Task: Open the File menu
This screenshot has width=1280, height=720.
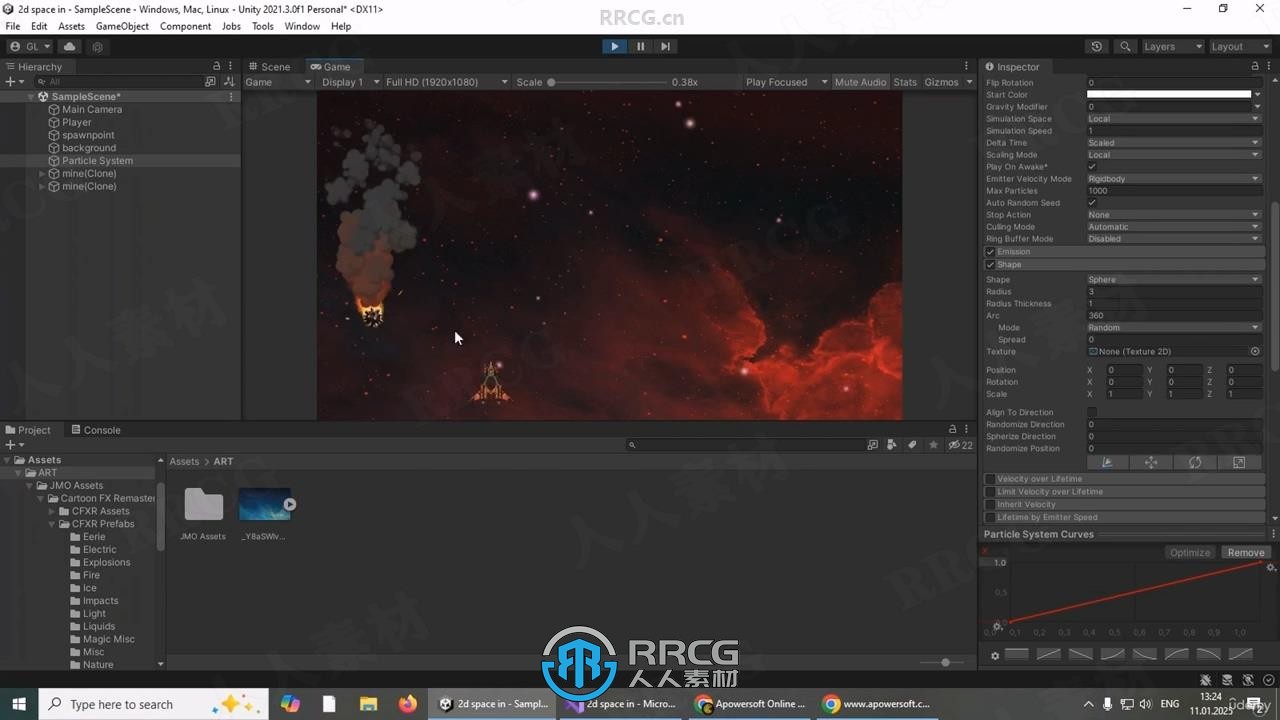Action: (x=13, y=26)
